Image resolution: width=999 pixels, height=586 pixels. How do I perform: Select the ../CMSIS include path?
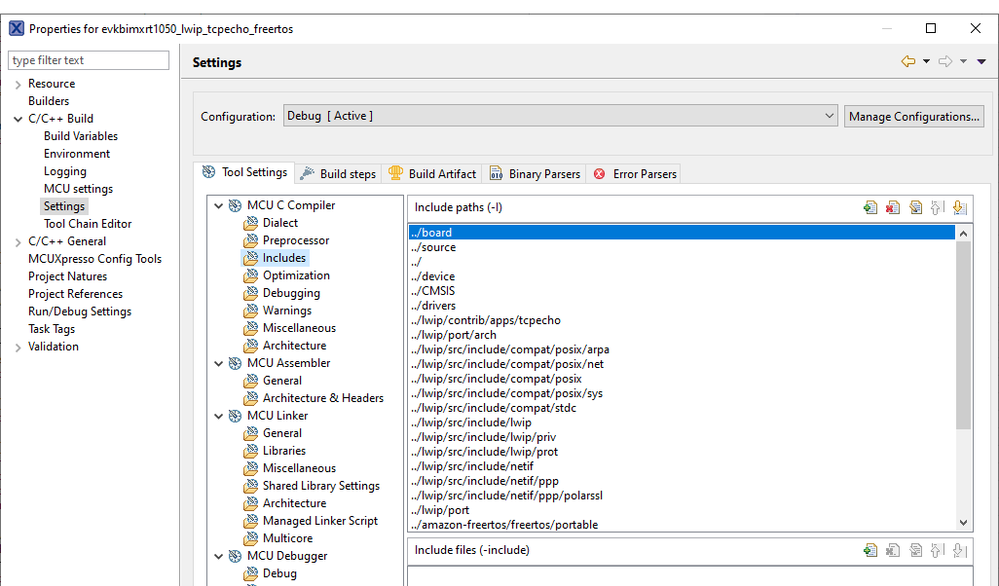tap(682, 291)
